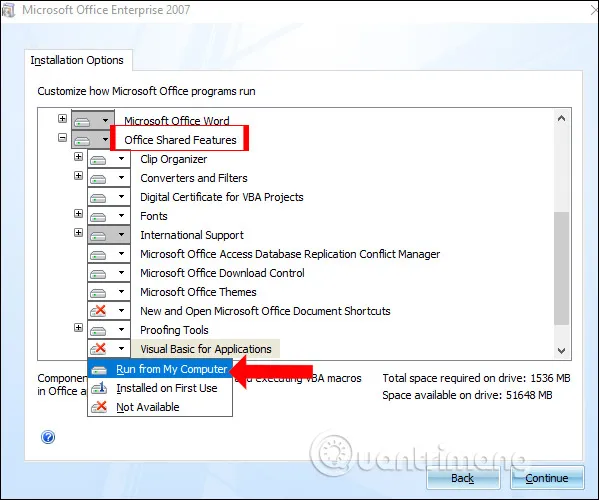Image resolution: width=599 pixels, height=500 pixels.
Task: Open install dropdown for Proofing Tools
Action: pyautogui.click(x=109, y=330)
